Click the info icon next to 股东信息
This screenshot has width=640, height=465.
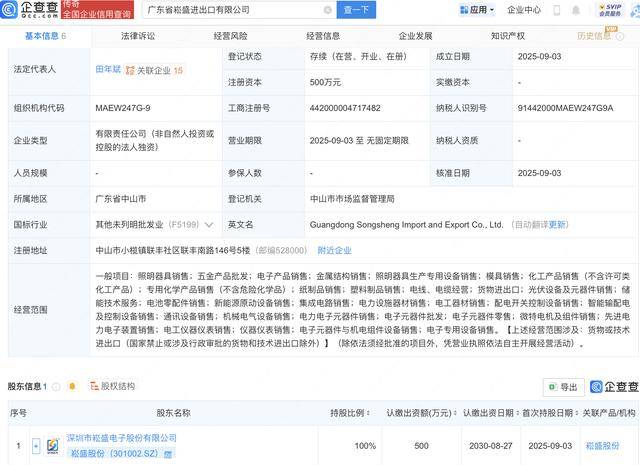56,386
